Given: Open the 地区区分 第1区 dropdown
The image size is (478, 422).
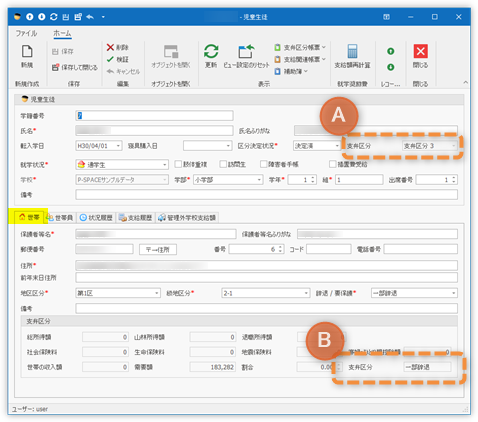Looking at the screenshot, I should coord(157,293).
